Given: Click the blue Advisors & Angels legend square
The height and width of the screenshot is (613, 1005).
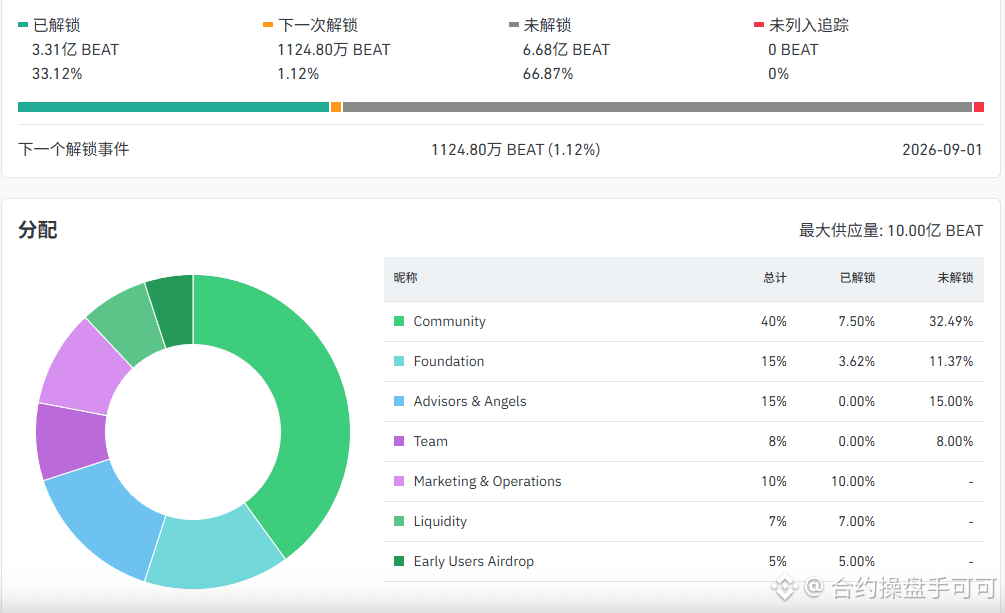Looking at the screenshot, I should point(399,401).
